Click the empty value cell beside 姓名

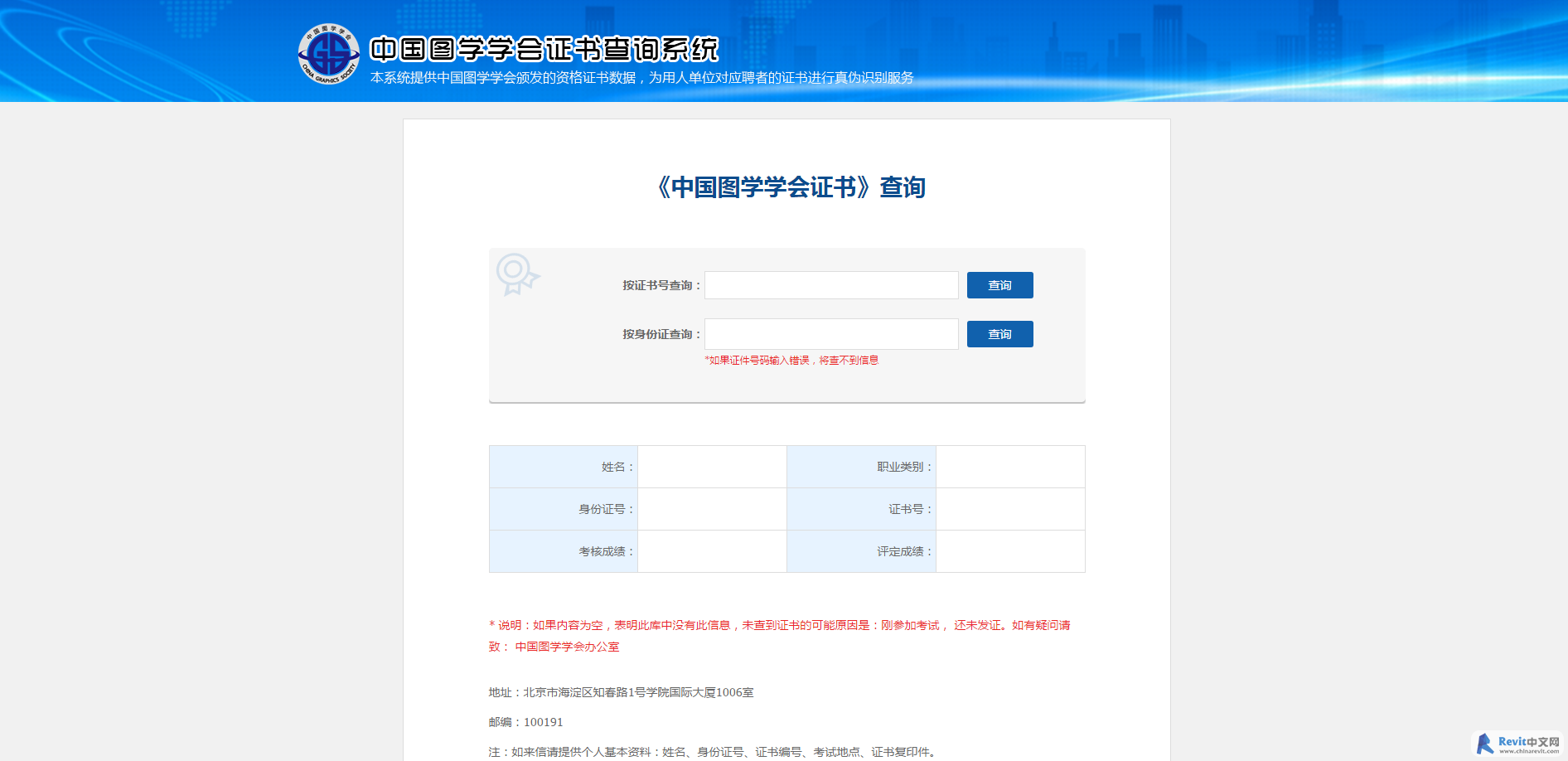point(712,467)
